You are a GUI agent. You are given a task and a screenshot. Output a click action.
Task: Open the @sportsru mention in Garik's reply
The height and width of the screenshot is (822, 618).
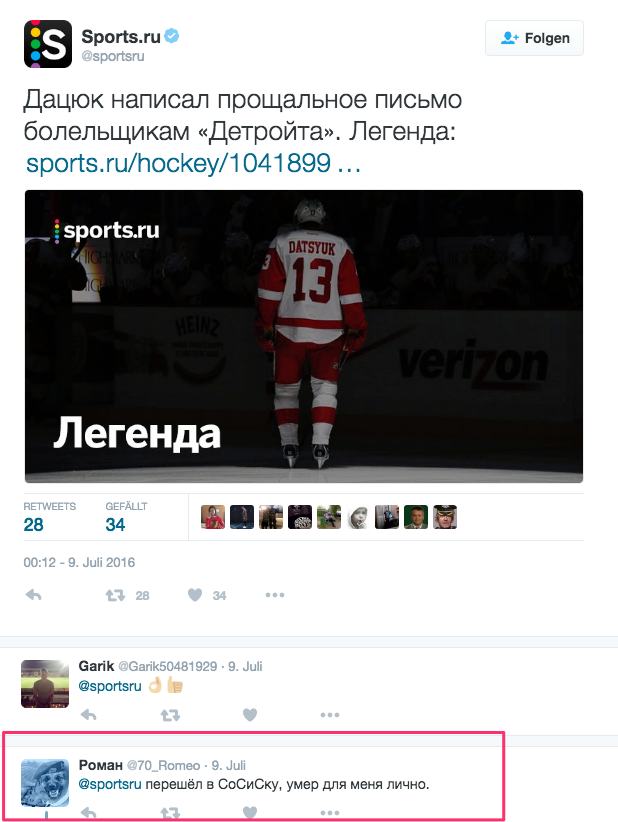(x=110, y=686)
